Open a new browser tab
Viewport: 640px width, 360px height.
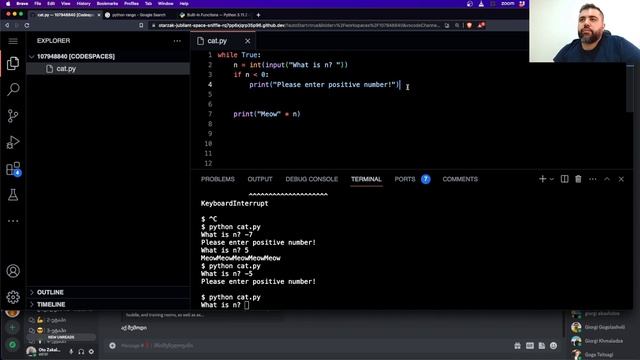(x=258, y=15)
